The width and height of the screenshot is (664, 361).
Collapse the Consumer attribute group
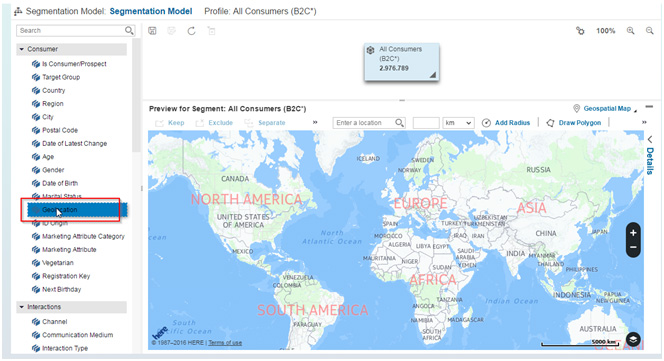22,49
